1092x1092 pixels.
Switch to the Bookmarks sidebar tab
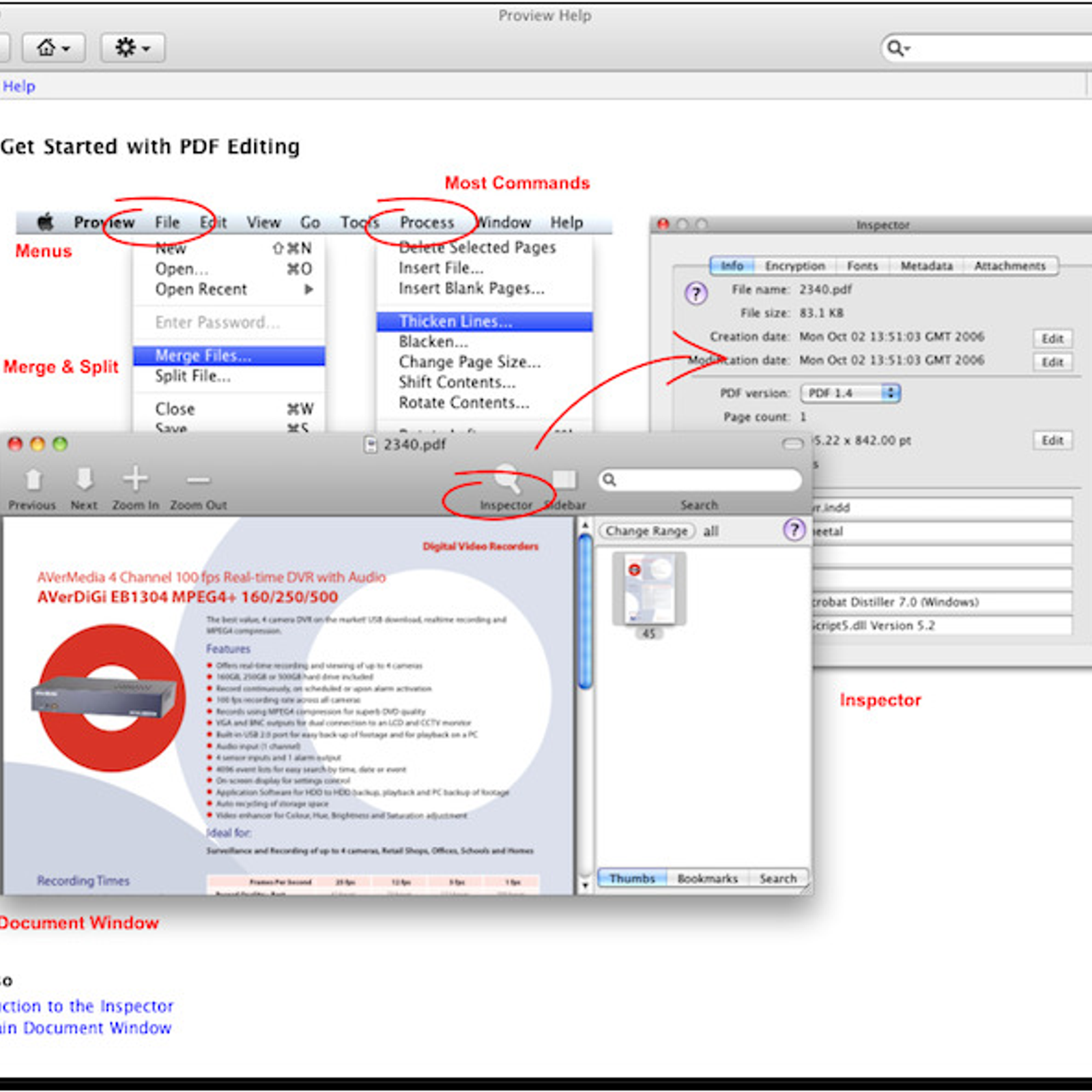click(x=707, y=878)
